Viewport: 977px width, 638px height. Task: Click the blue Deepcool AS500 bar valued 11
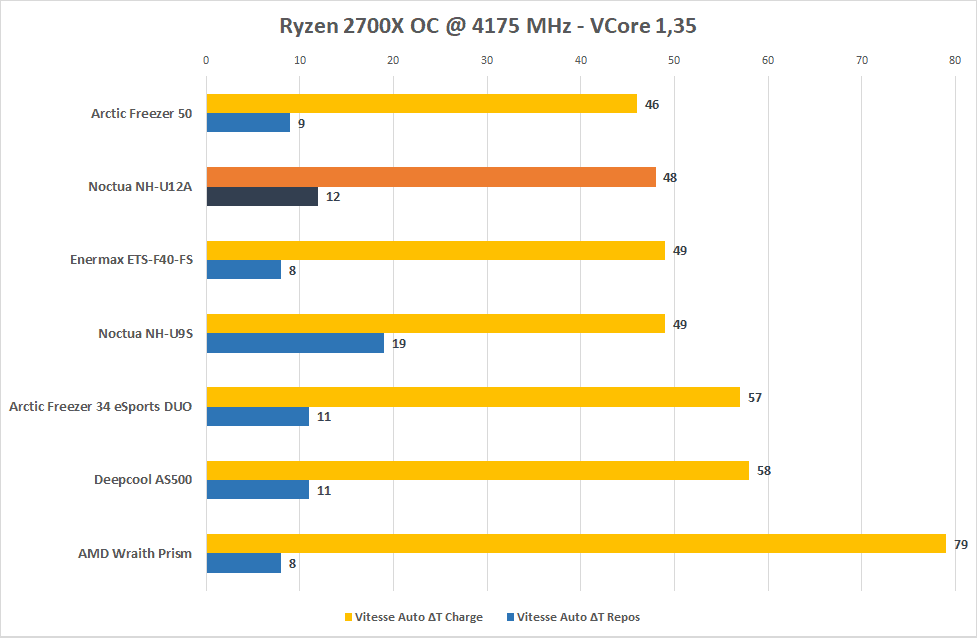(257, 490)
